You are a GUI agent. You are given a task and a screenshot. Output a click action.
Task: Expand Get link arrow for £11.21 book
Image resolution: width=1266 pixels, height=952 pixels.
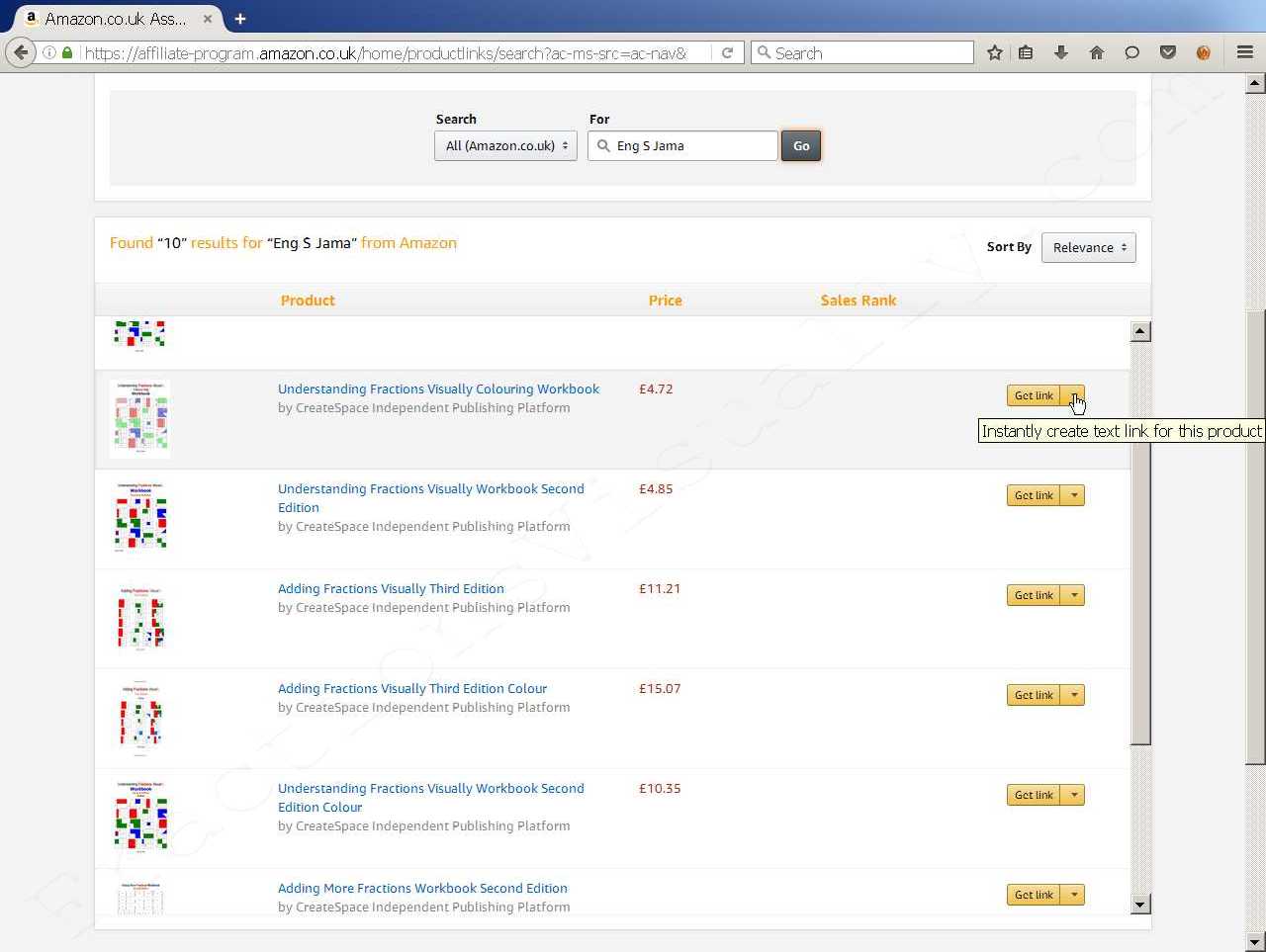1073,595
